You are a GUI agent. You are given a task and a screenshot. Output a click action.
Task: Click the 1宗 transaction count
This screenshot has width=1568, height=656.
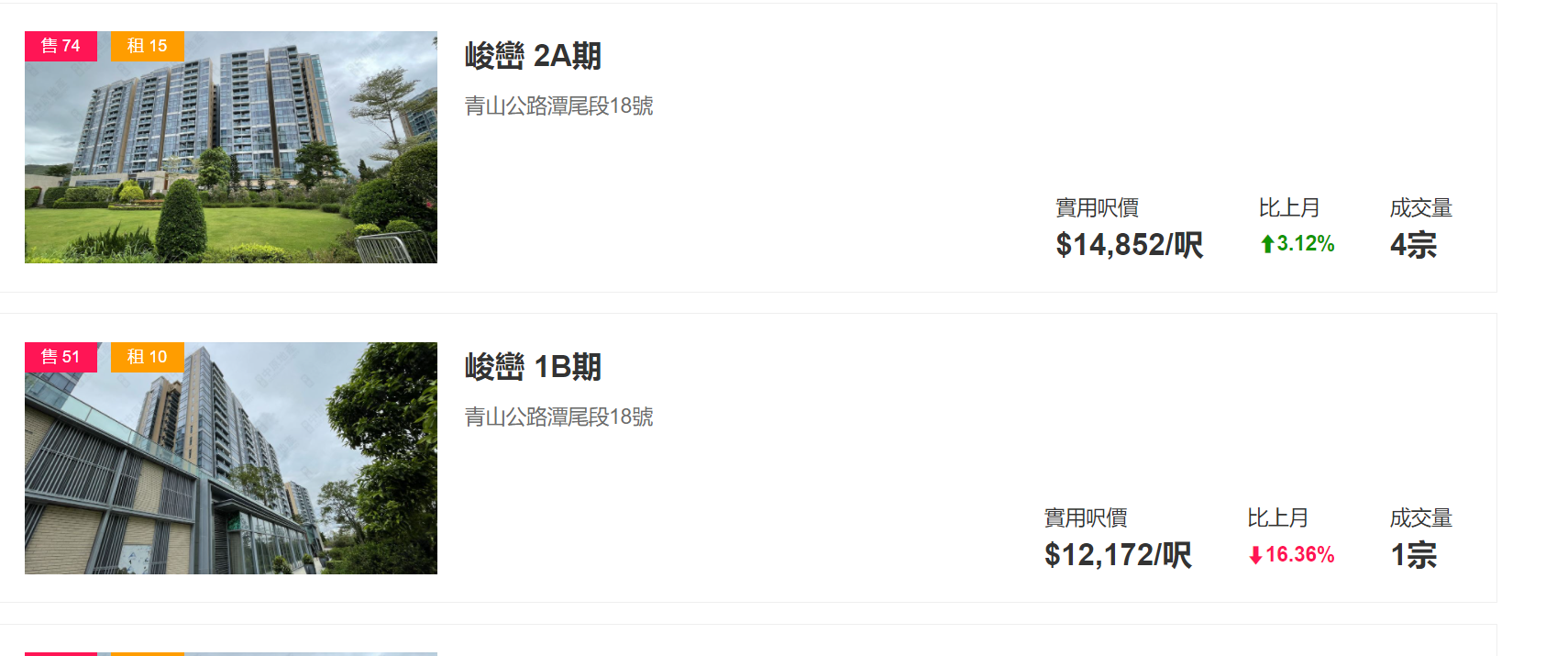[1413, 555]
